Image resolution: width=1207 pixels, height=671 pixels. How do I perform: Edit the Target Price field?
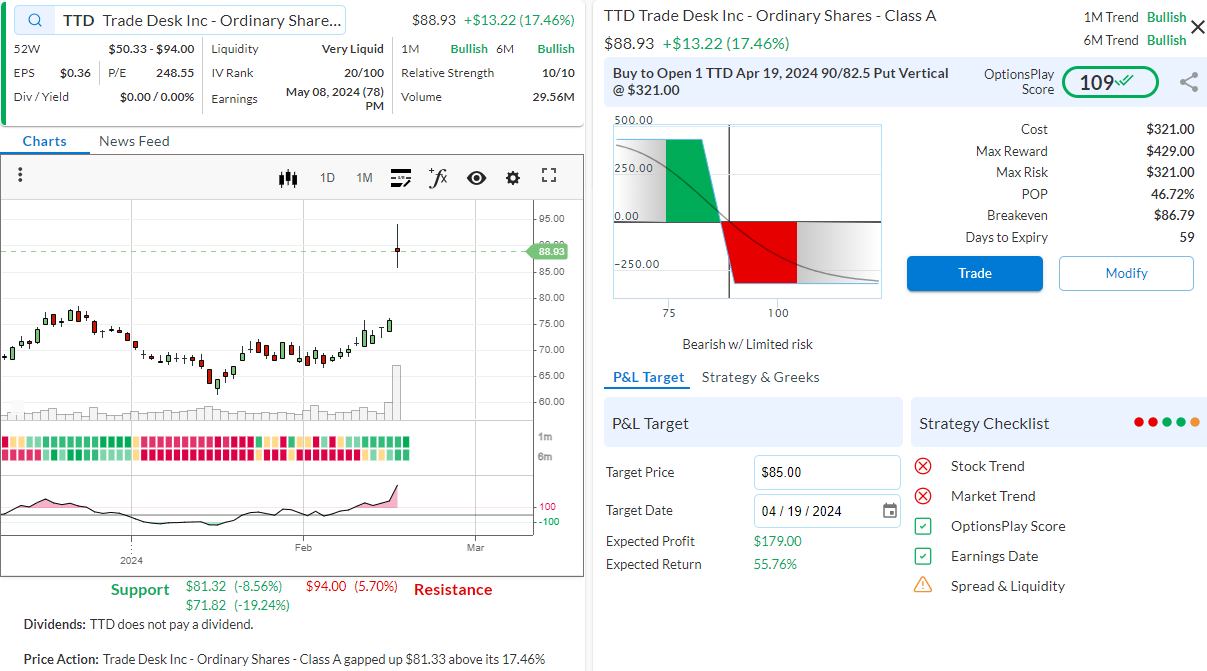(x=827, y=473)
